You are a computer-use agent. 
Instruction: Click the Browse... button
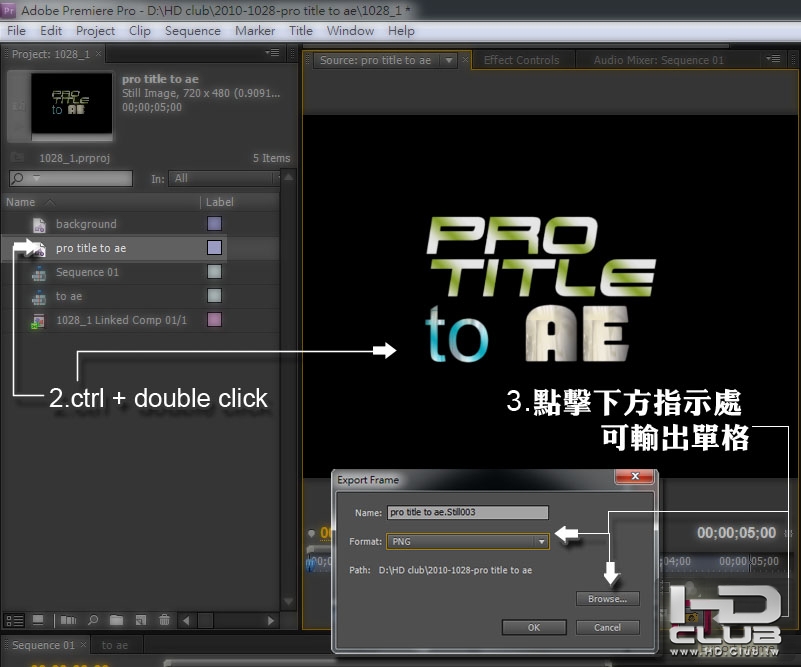coord(607,599)
